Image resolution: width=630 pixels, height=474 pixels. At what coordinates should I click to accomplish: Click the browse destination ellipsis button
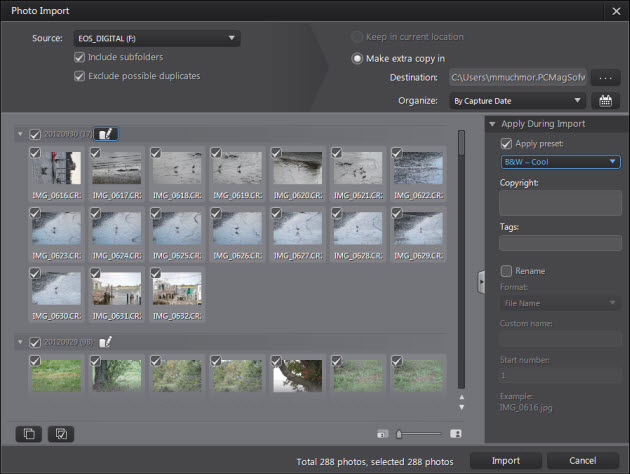point(605,77)
